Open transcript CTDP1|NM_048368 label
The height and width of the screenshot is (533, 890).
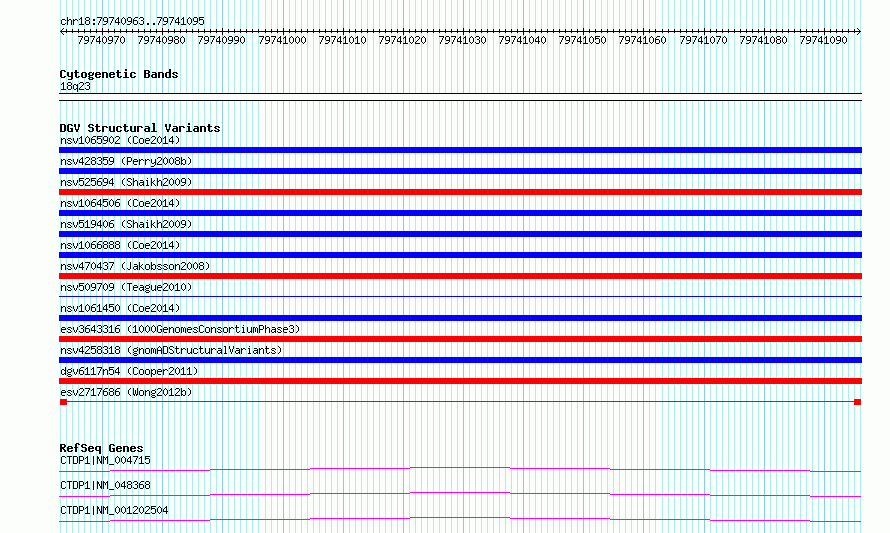point(105,485)
